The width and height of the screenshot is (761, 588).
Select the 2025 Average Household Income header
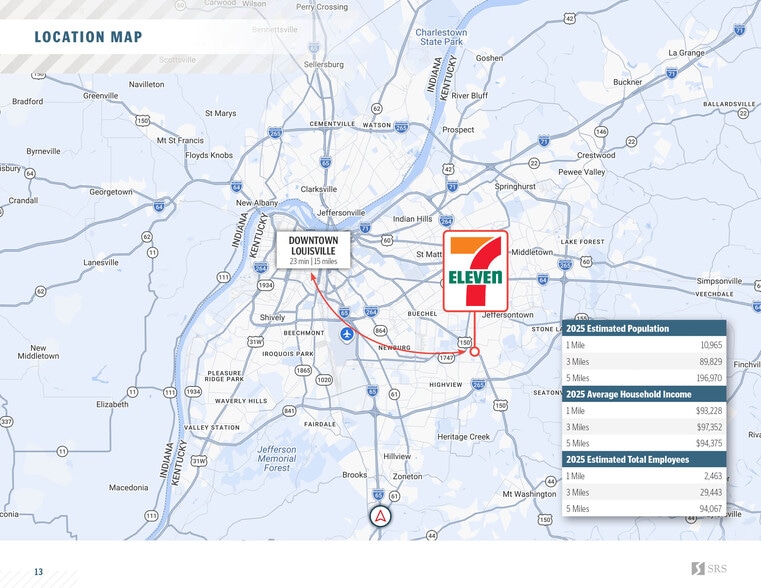tap(644, 394)
